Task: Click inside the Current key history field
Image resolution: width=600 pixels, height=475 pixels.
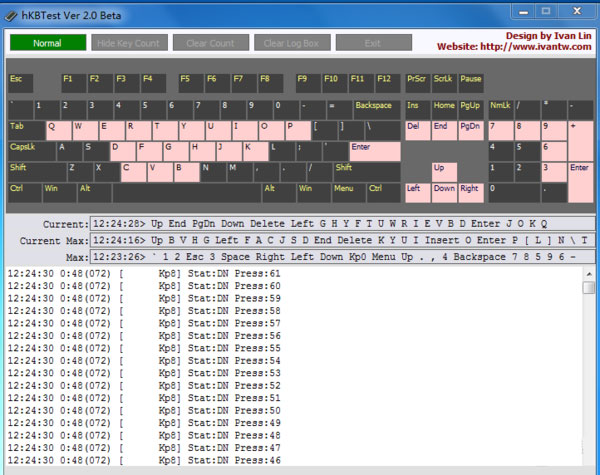Action: click(342, 224)
